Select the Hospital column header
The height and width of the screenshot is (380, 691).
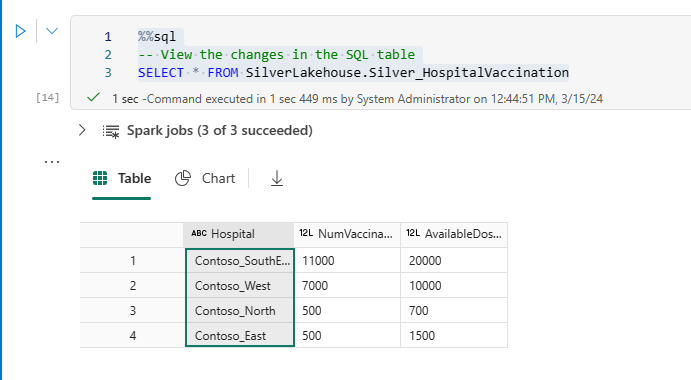click(238, 234)
